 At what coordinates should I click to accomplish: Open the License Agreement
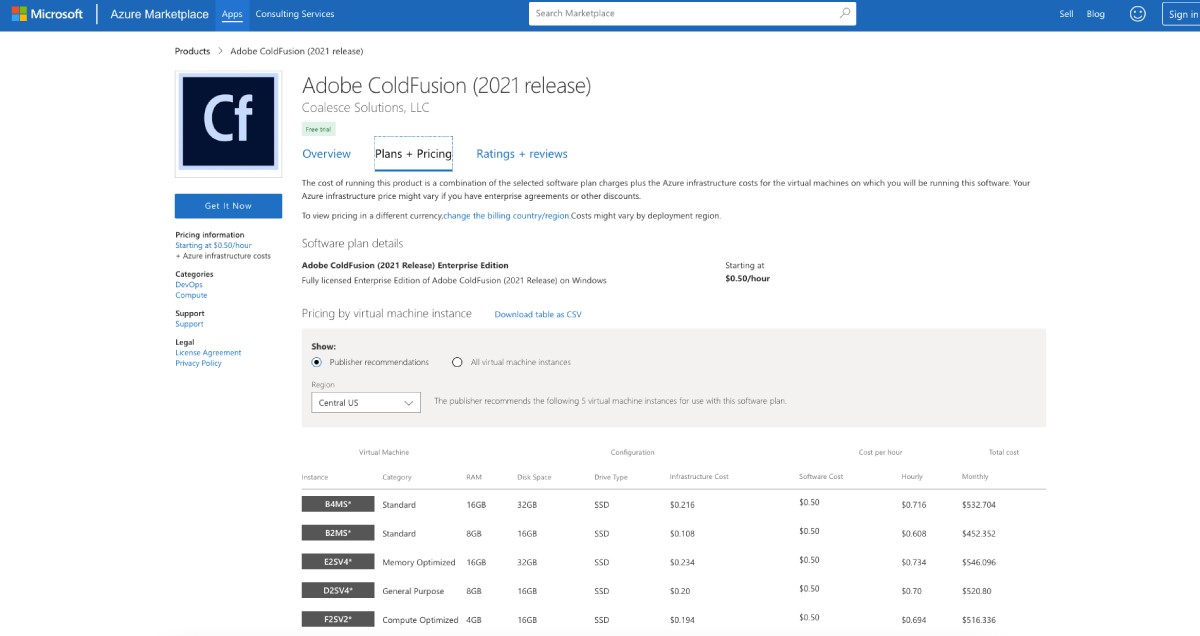208,352
